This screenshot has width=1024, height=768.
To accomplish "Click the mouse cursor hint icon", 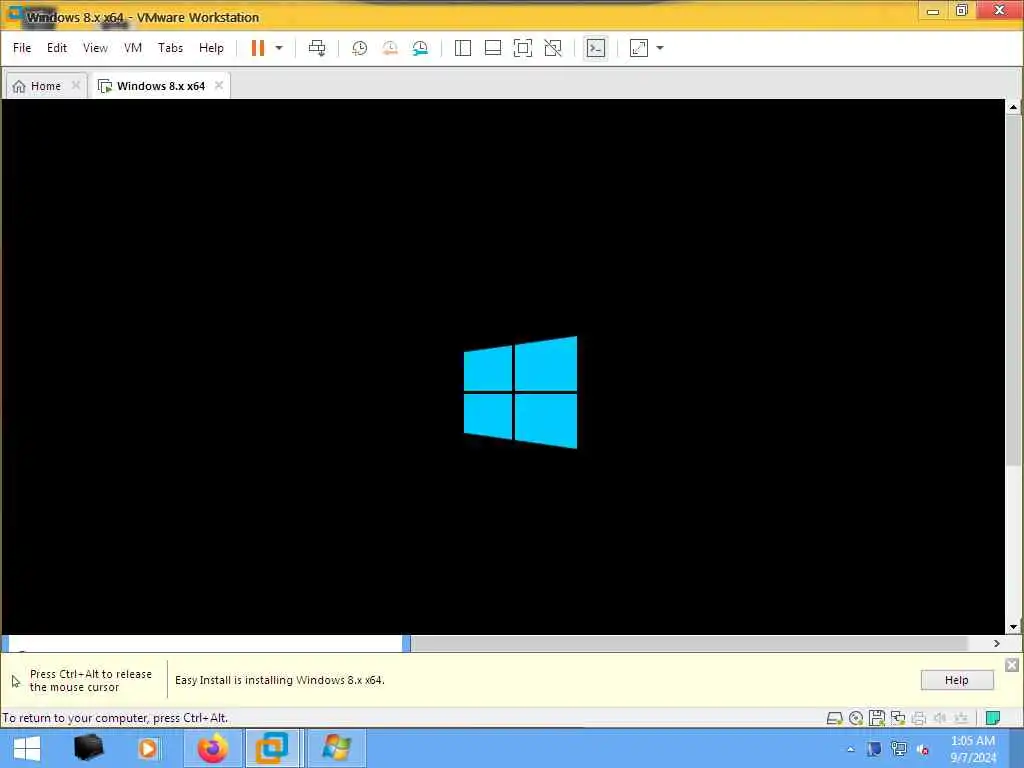I will (x=16, y=681).
